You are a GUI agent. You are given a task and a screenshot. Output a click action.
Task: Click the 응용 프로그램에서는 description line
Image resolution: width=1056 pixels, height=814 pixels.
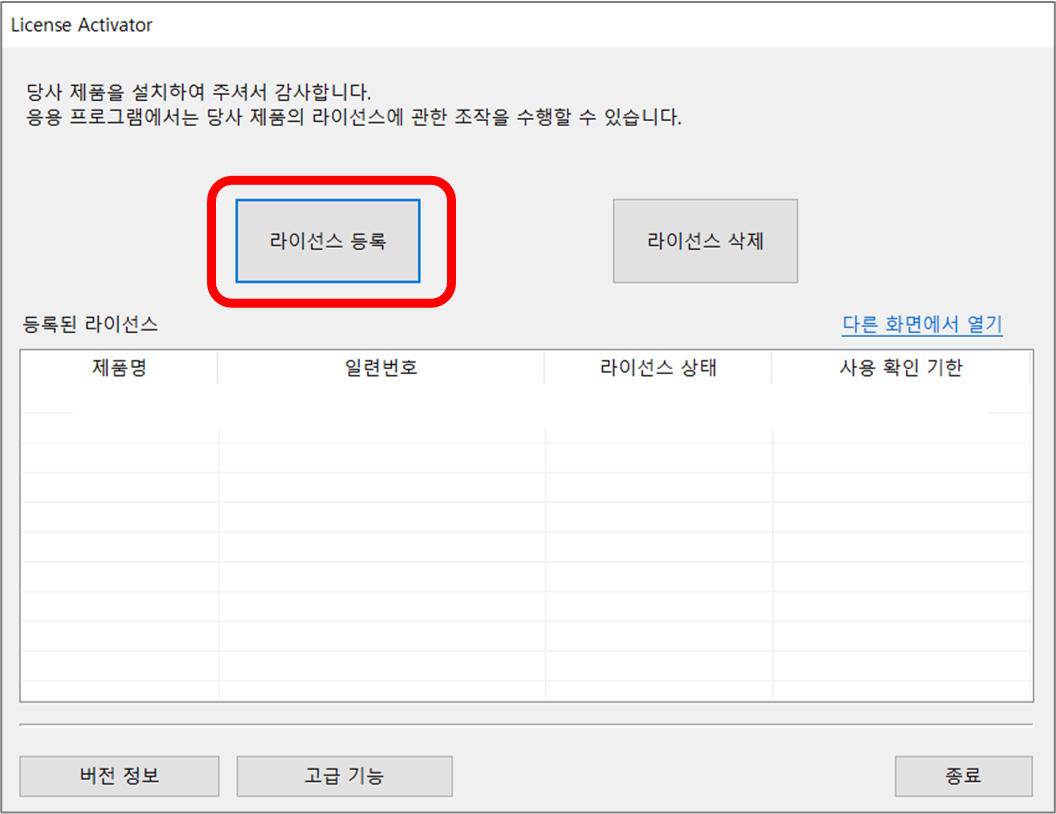[354, 117]
